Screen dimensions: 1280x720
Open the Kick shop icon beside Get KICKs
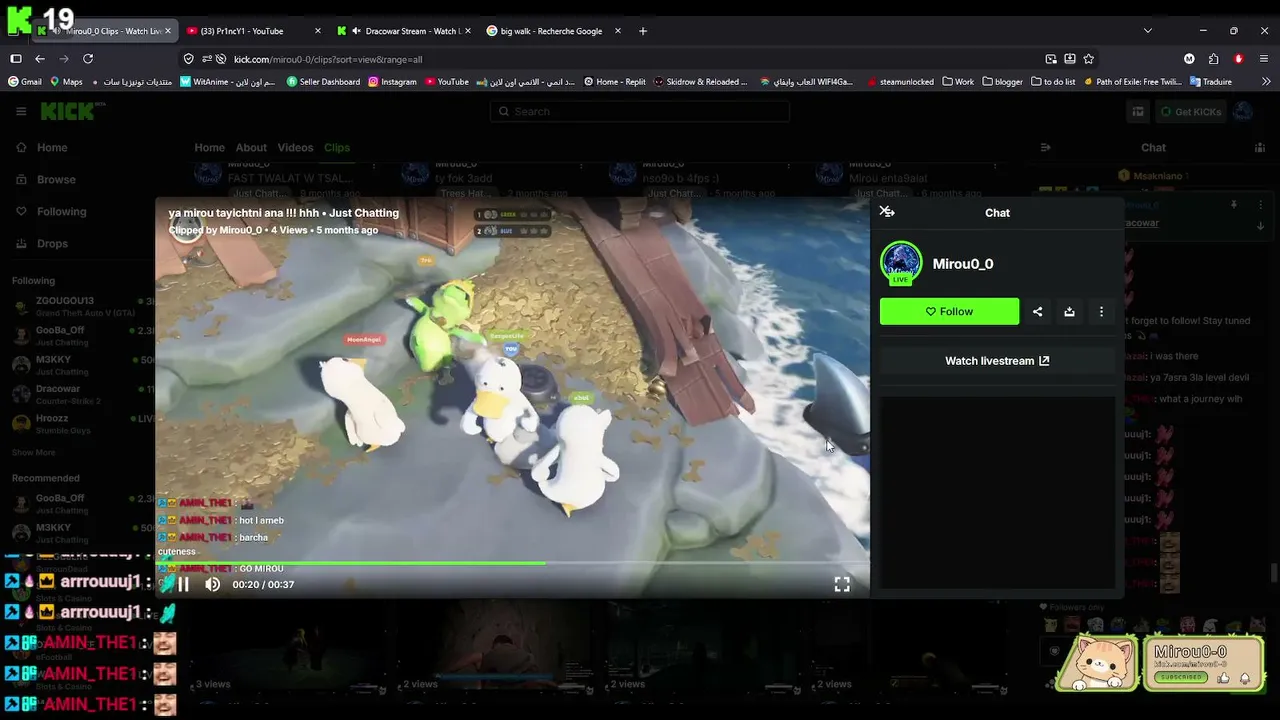1138,111
